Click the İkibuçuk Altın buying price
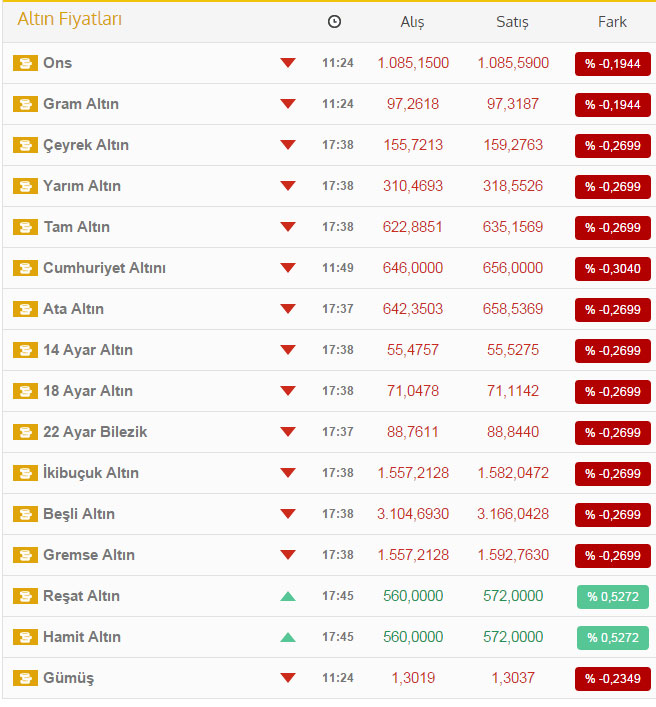The width and height of the screenshot is (656, 707). pos(413,473)
